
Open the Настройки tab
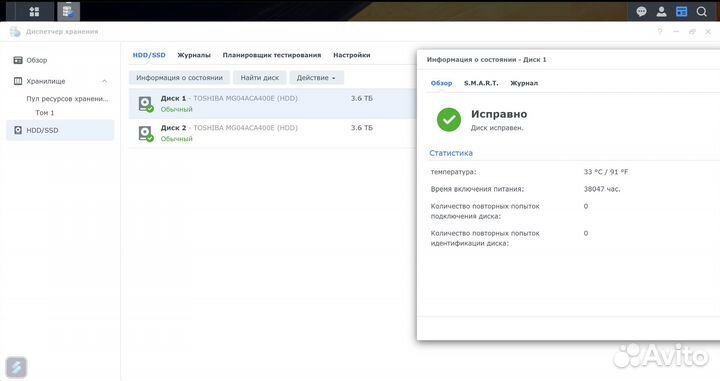[352, 55]
